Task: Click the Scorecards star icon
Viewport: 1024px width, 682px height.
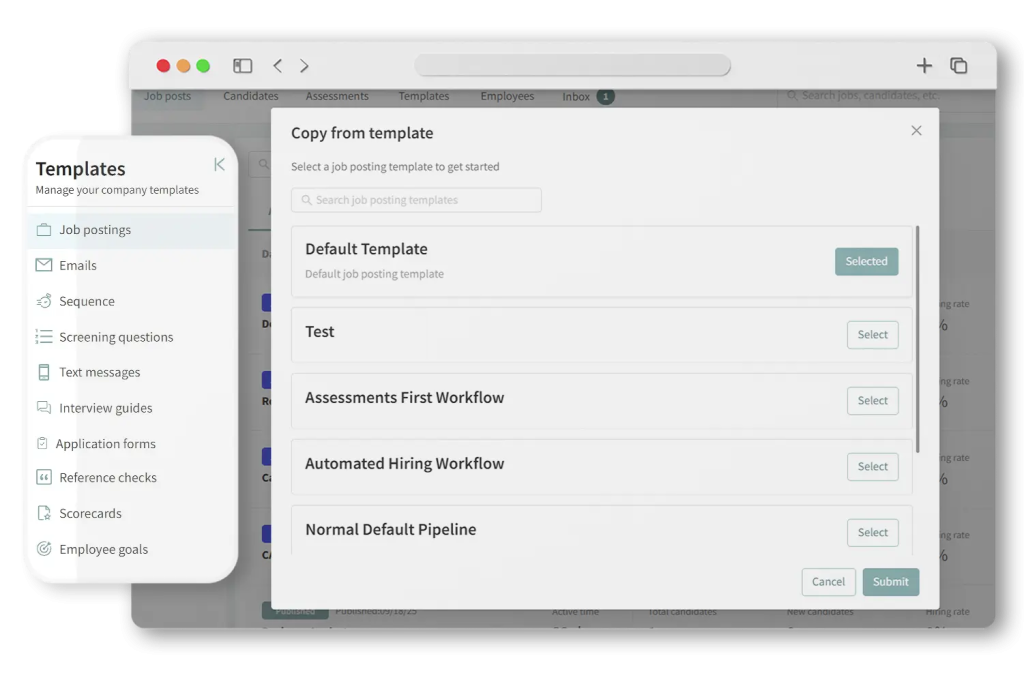Action: pyautogui.click(x=44, y=514)
